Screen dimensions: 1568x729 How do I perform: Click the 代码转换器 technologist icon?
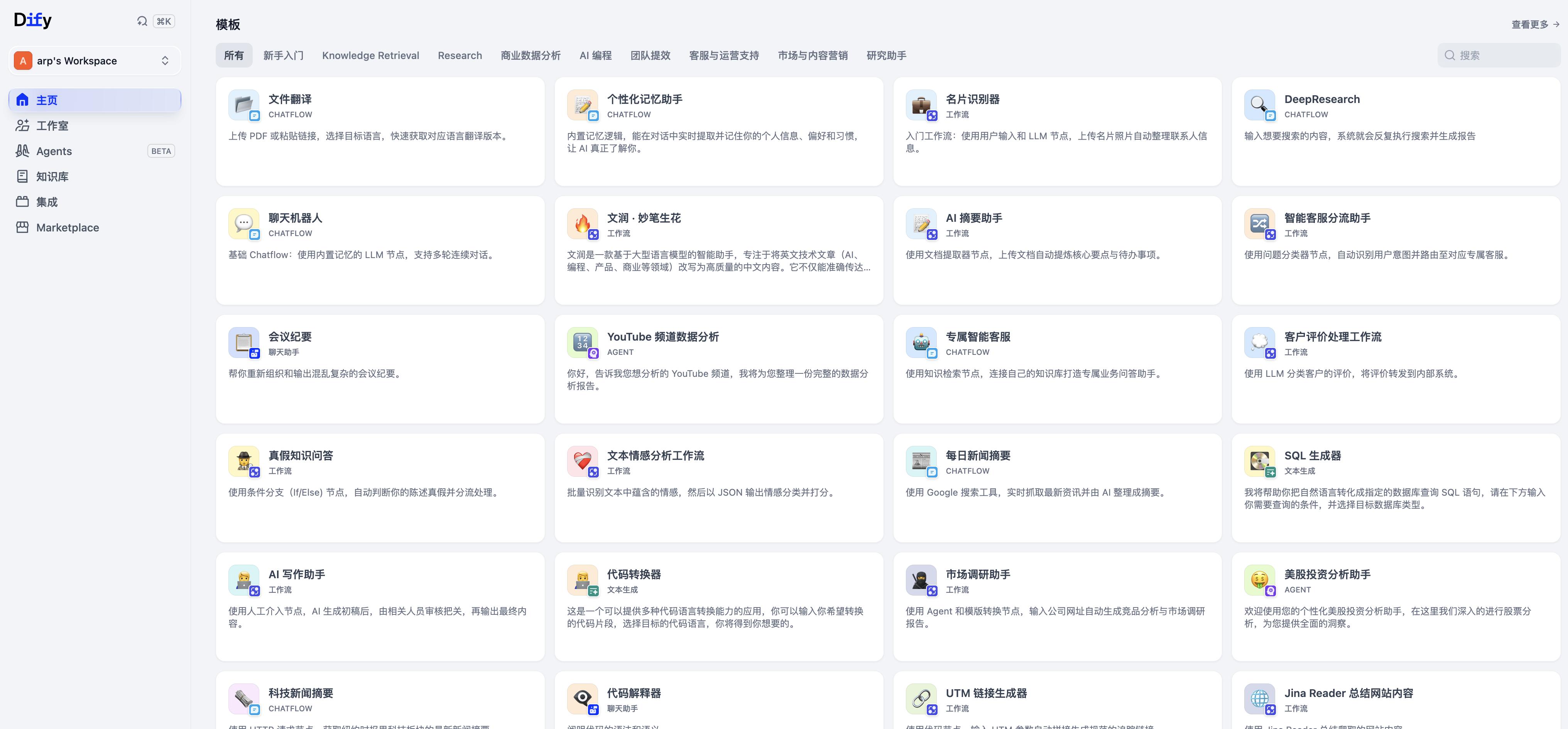tap(582, 580)
